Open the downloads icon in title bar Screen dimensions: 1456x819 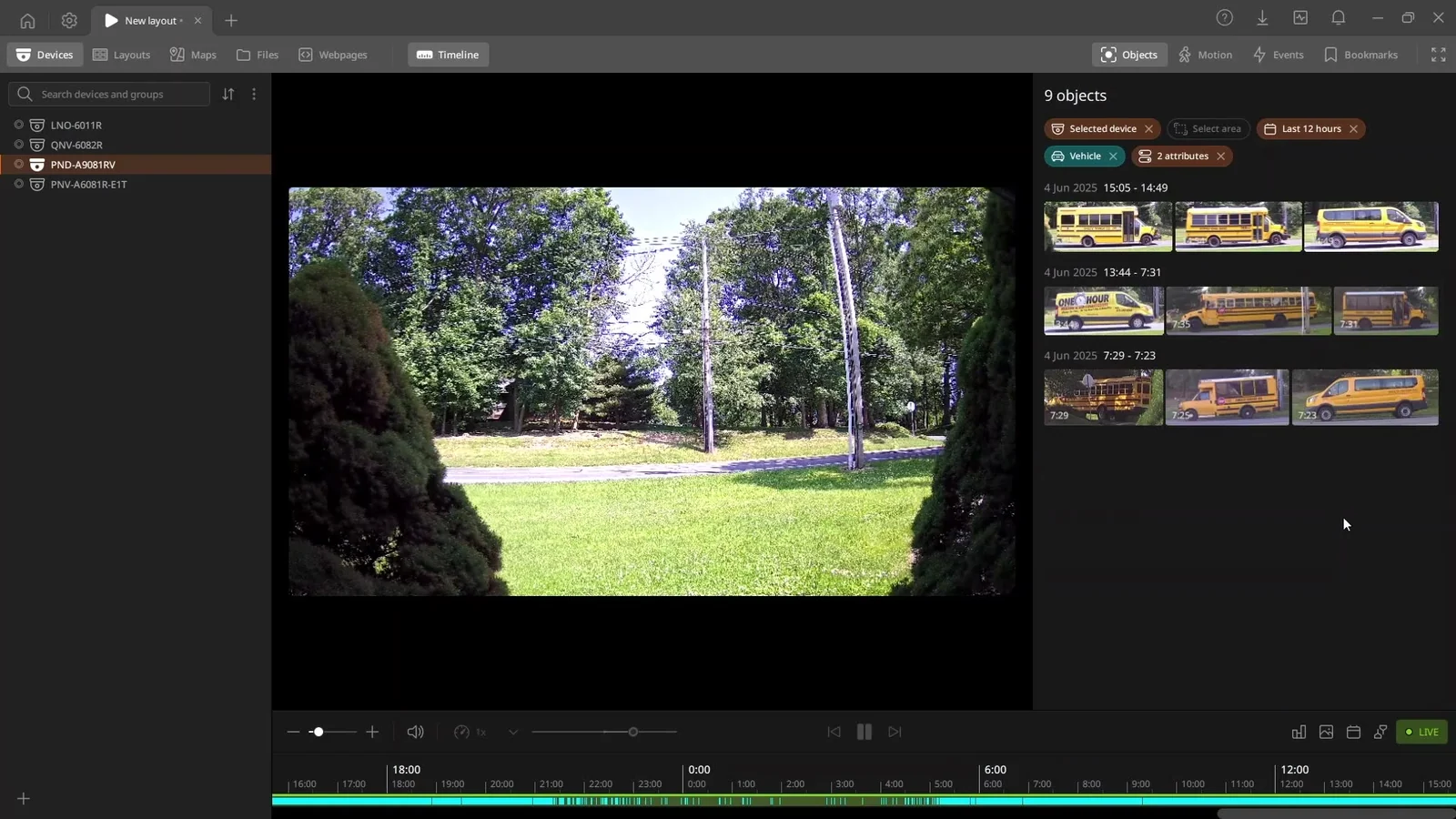pos(1262,17)
